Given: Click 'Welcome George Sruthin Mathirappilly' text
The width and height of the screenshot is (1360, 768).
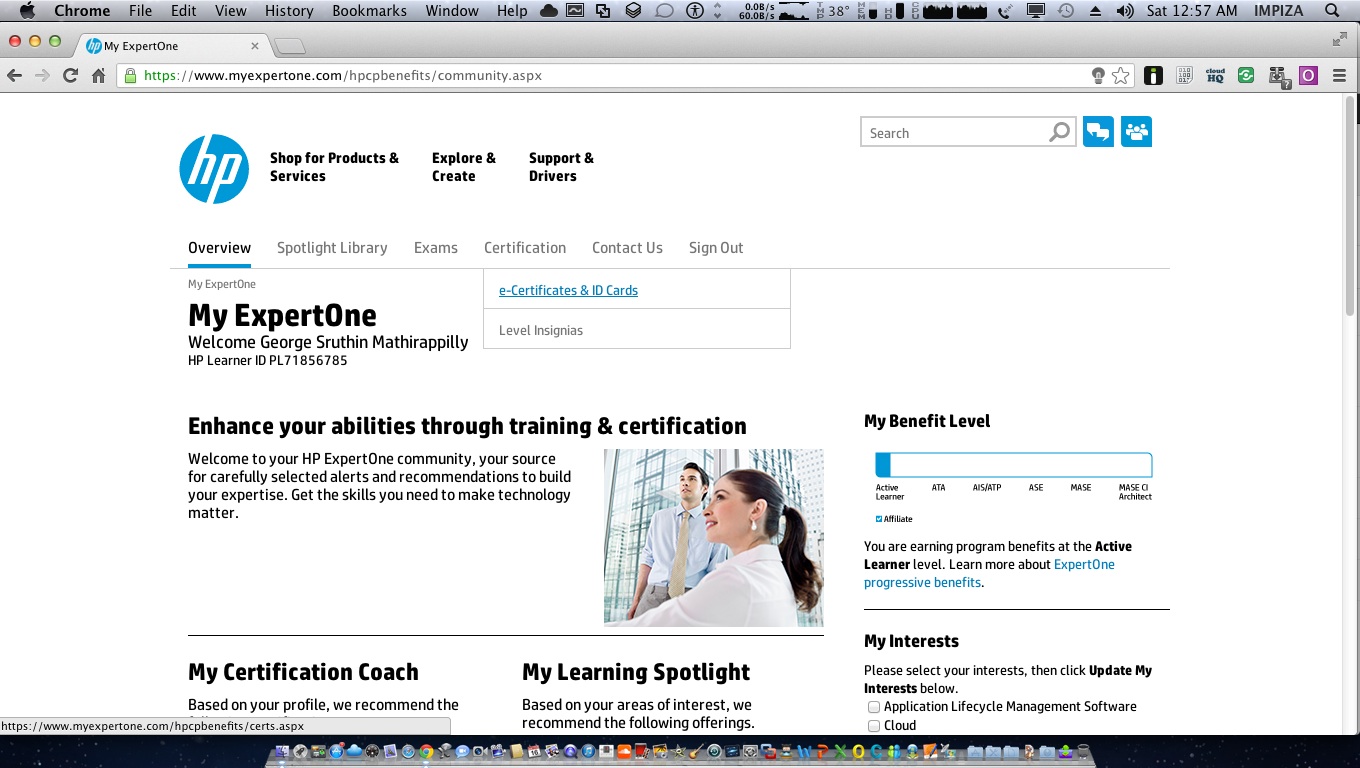Looking at the screenshot, I should click(x=328, y=342).
